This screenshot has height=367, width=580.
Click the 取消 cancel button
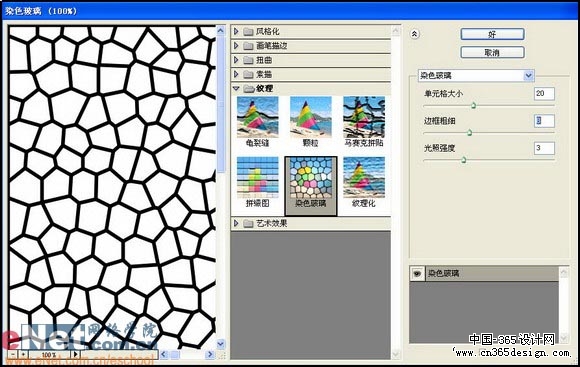pos(492,52)
